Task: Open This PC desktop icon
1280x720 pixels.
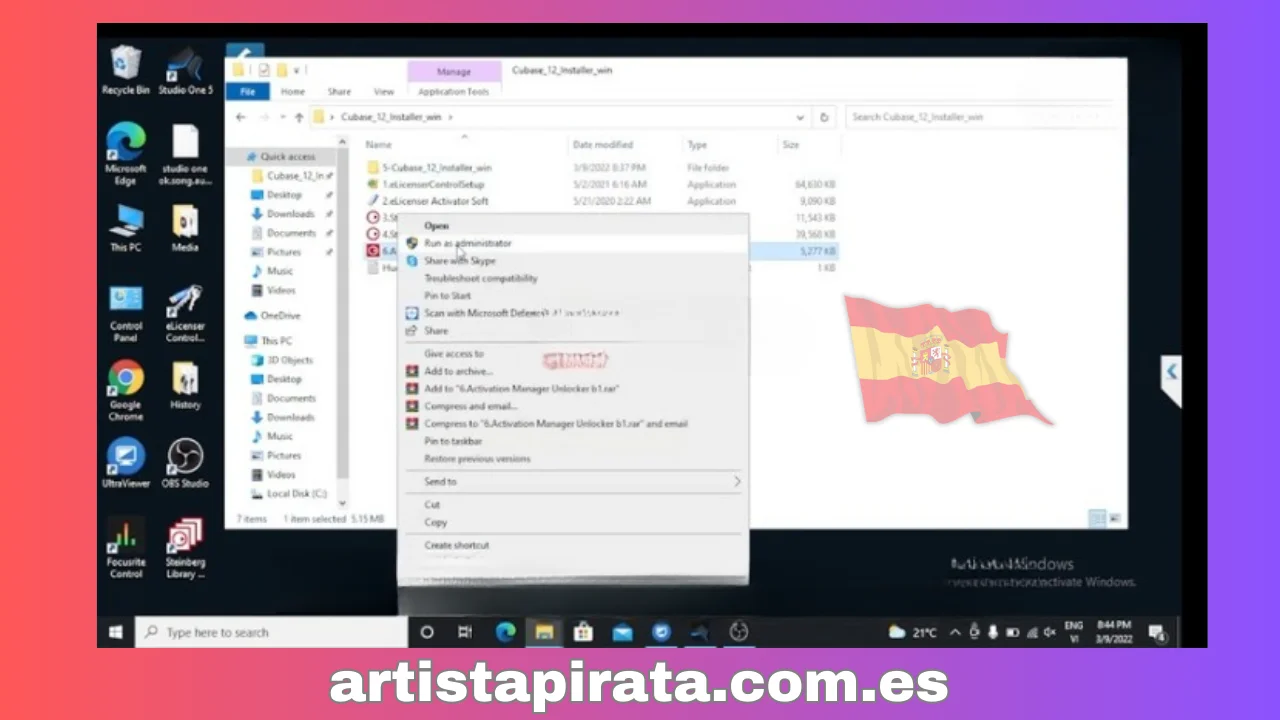Action: click(x=126, y=229)
